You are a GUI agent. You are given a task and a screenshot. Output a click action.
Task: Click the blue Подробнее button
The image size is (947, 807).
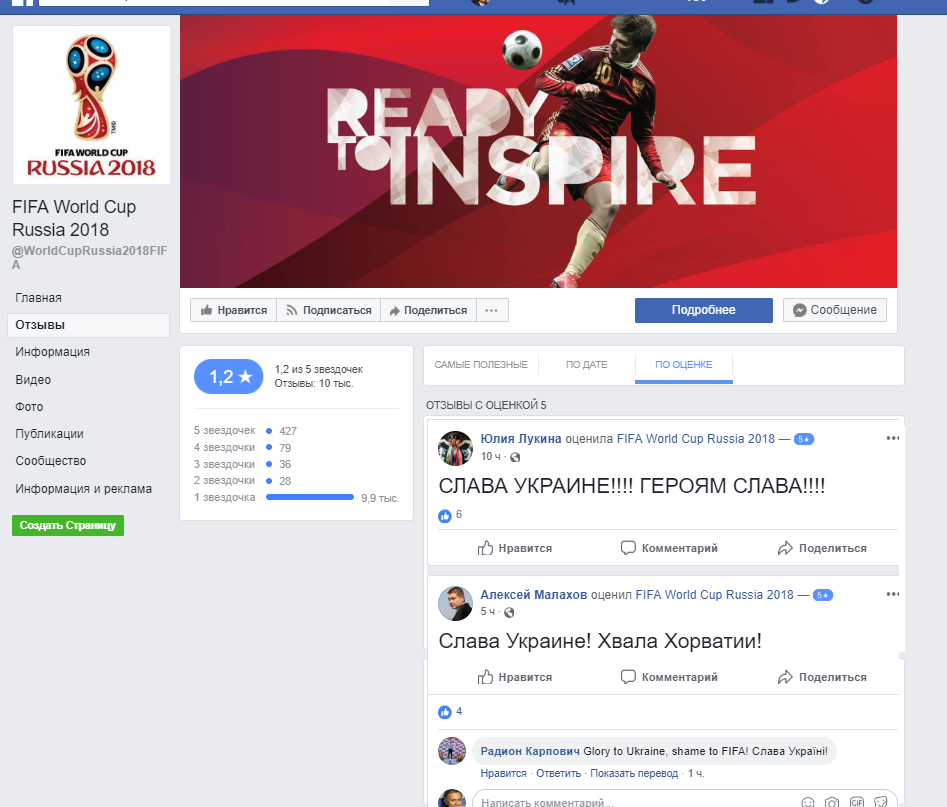coord(704,310)
